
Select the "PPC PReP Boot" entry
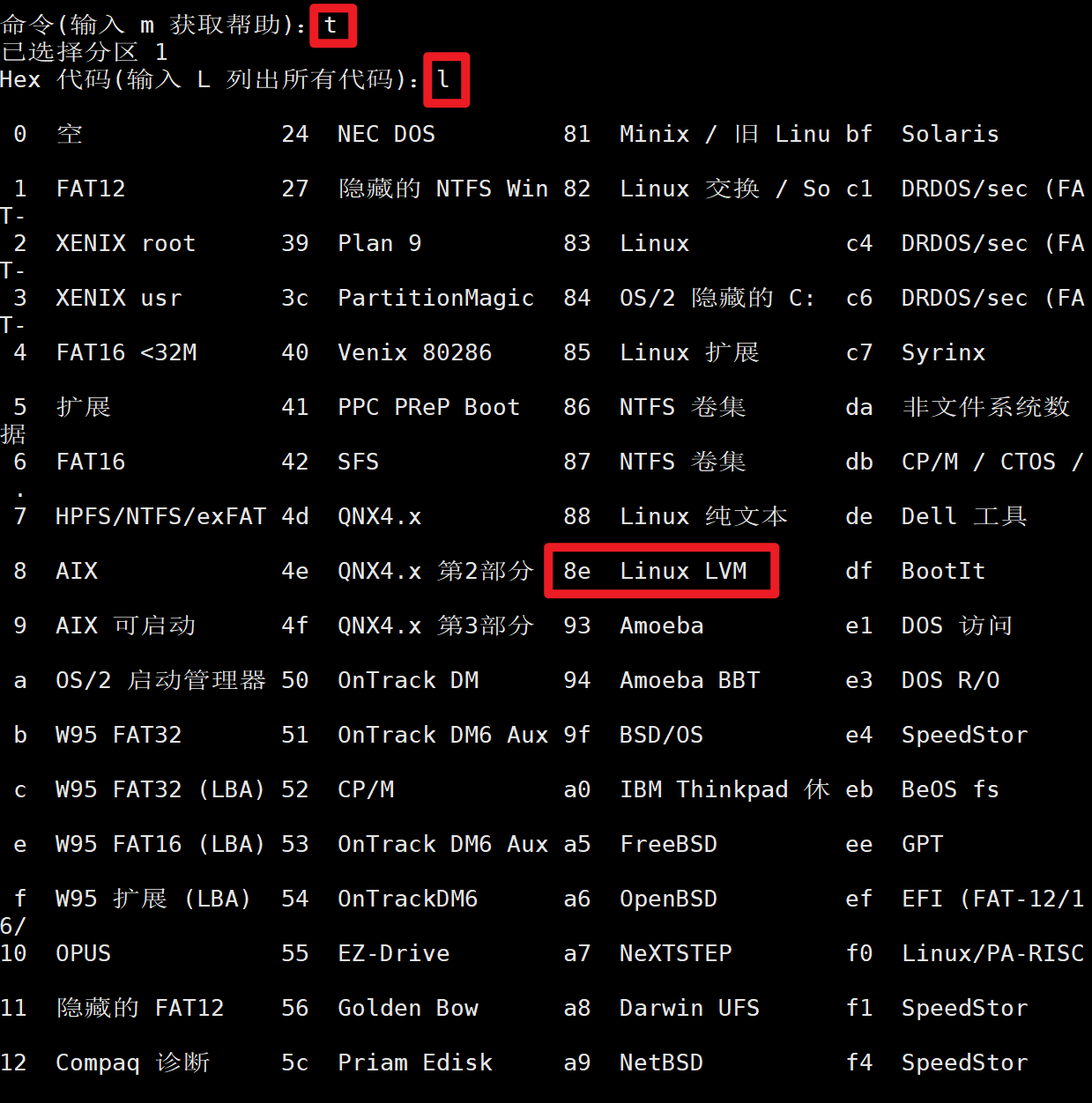(429, 407)
